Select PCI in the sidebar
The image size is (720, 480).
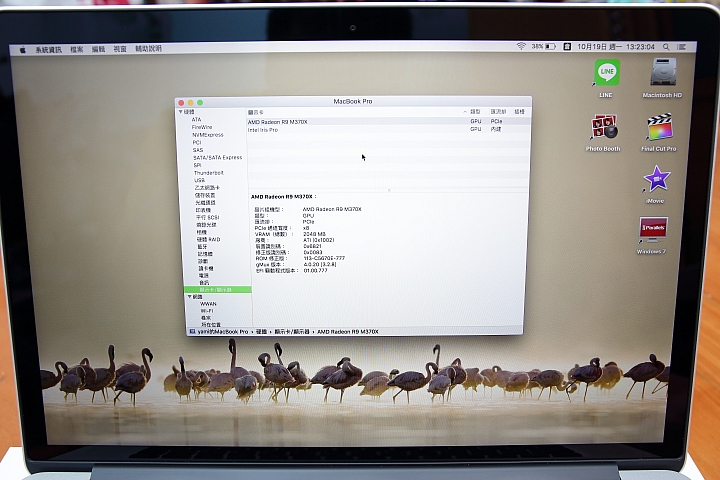(197, 142)
